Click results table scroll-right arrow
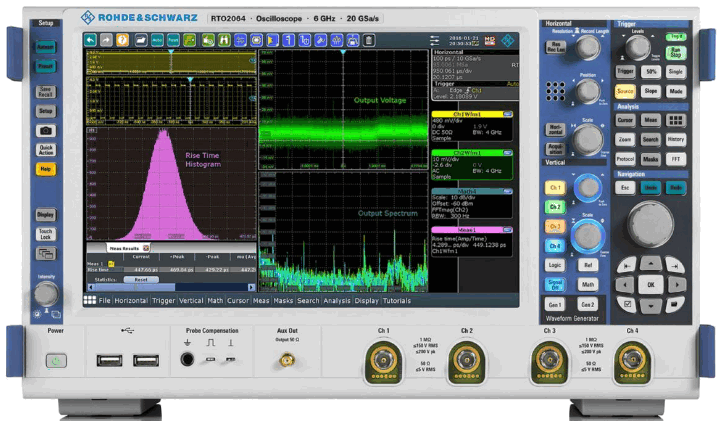The height and width of the screenshot is (421, 721). pos(252,287)
